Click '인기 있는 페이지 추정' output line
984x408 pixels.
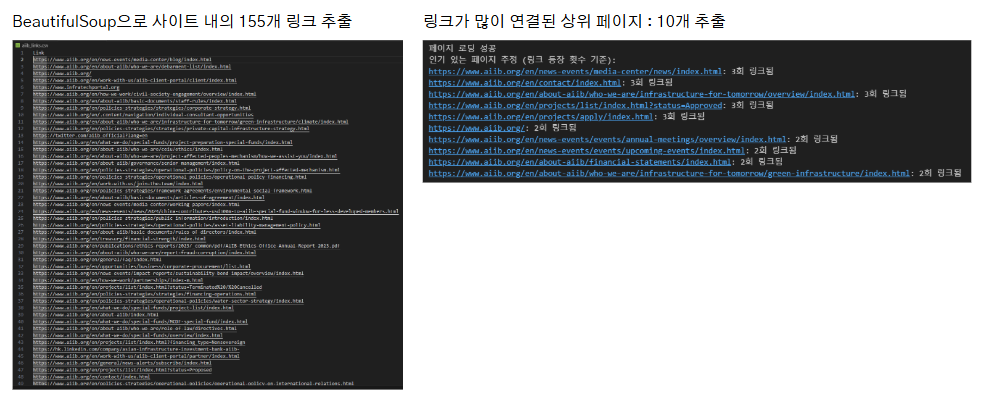(x=522, y=60)
